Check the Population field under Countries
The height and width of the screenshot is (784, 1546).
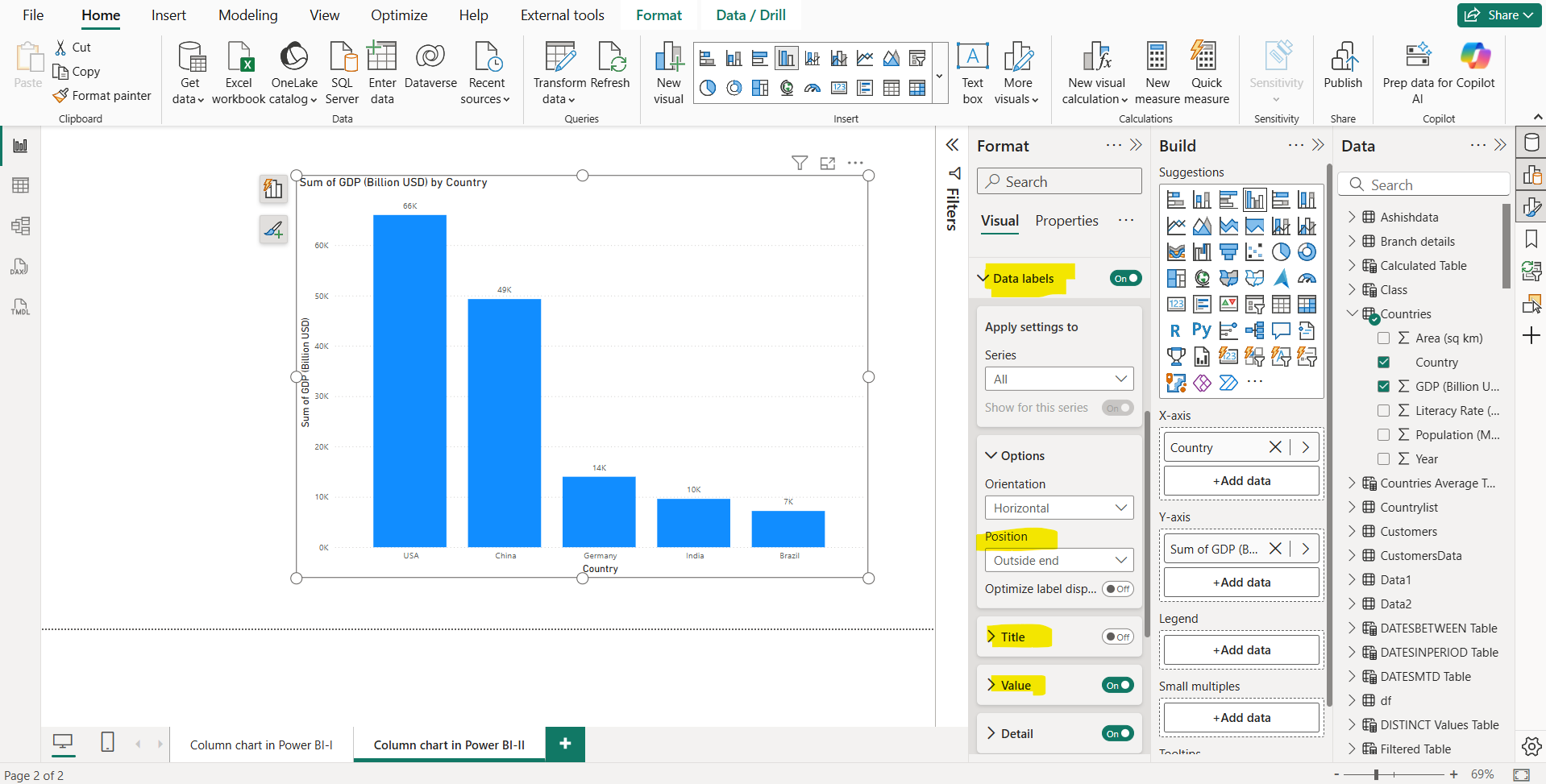coord(1385,434)
